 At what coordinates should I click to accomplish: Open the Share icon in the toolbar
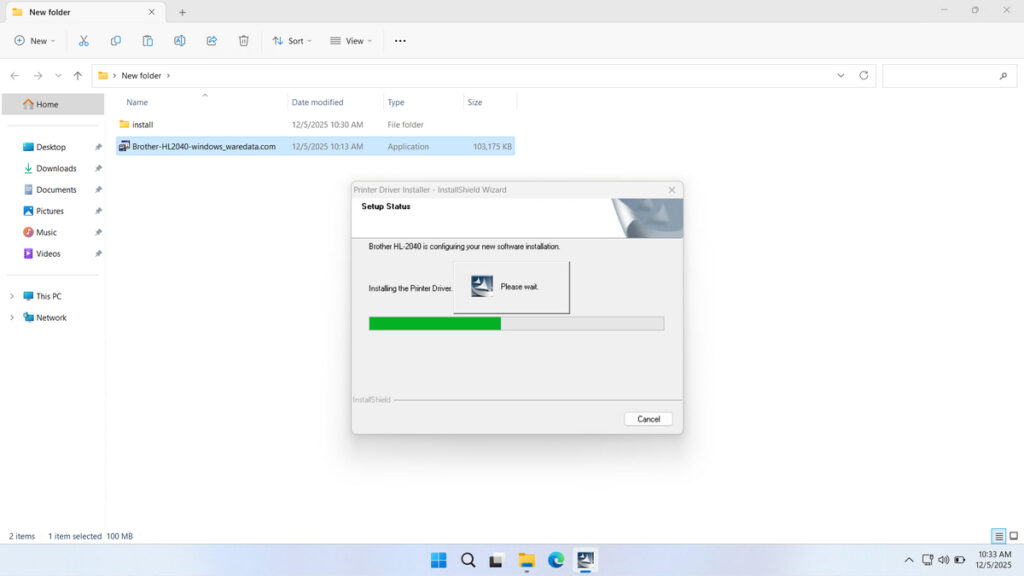pyautogui.click(x=211, y=40)
